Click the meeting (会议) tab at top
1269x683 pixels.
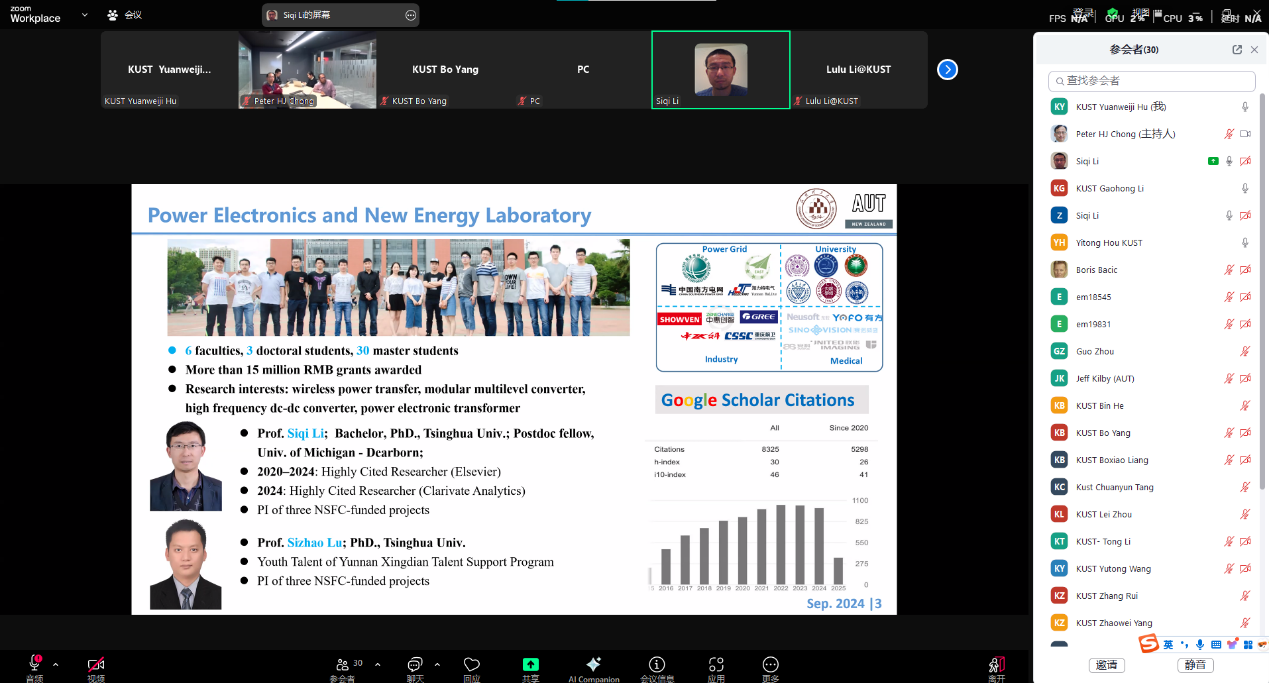[125, 15]
